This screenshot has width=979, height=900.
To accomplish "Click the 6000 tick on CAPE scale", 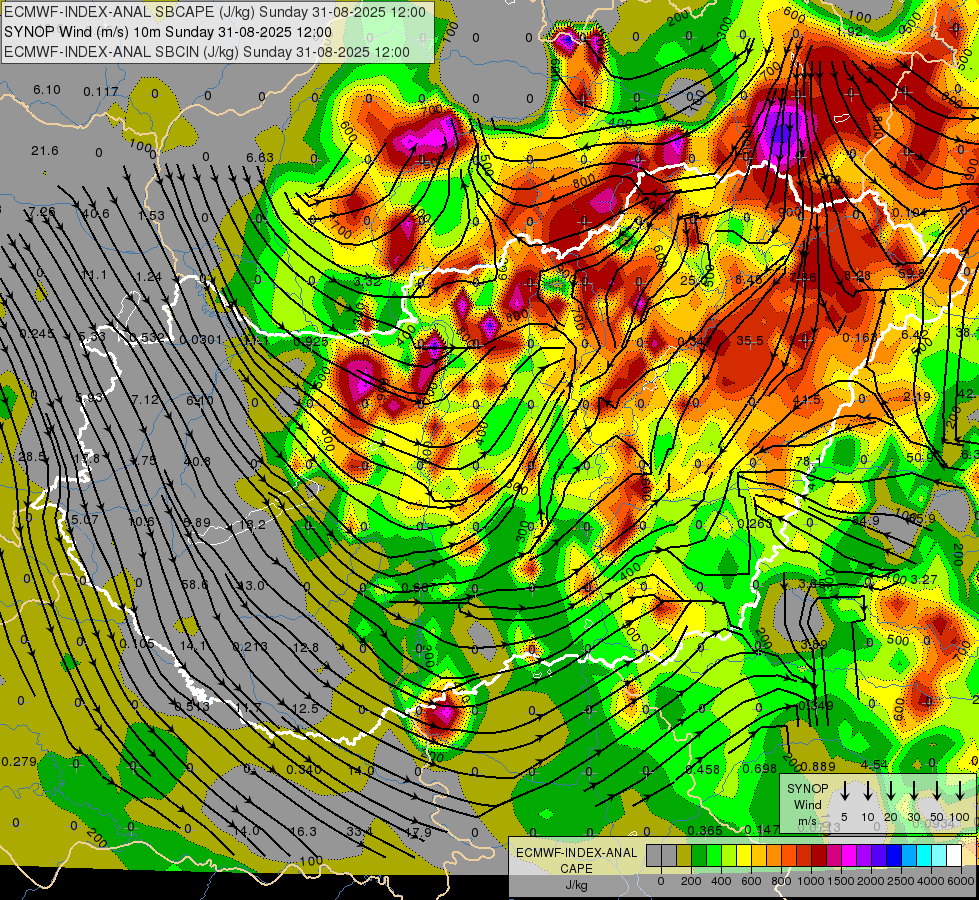I will coord(961,881).
